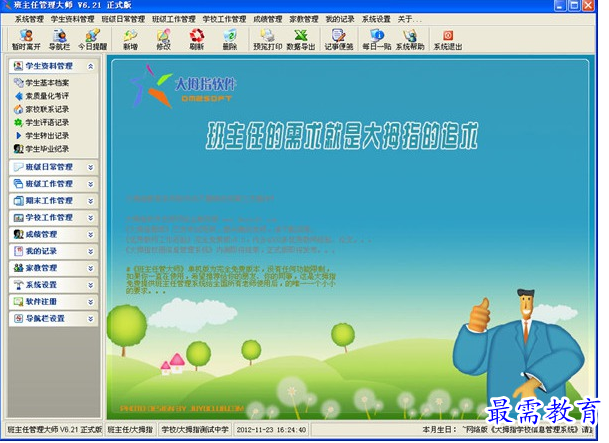Expand 班级工作管理 sidebar panel arrow
Screen dimensions: 609x443
coord(90,184)
